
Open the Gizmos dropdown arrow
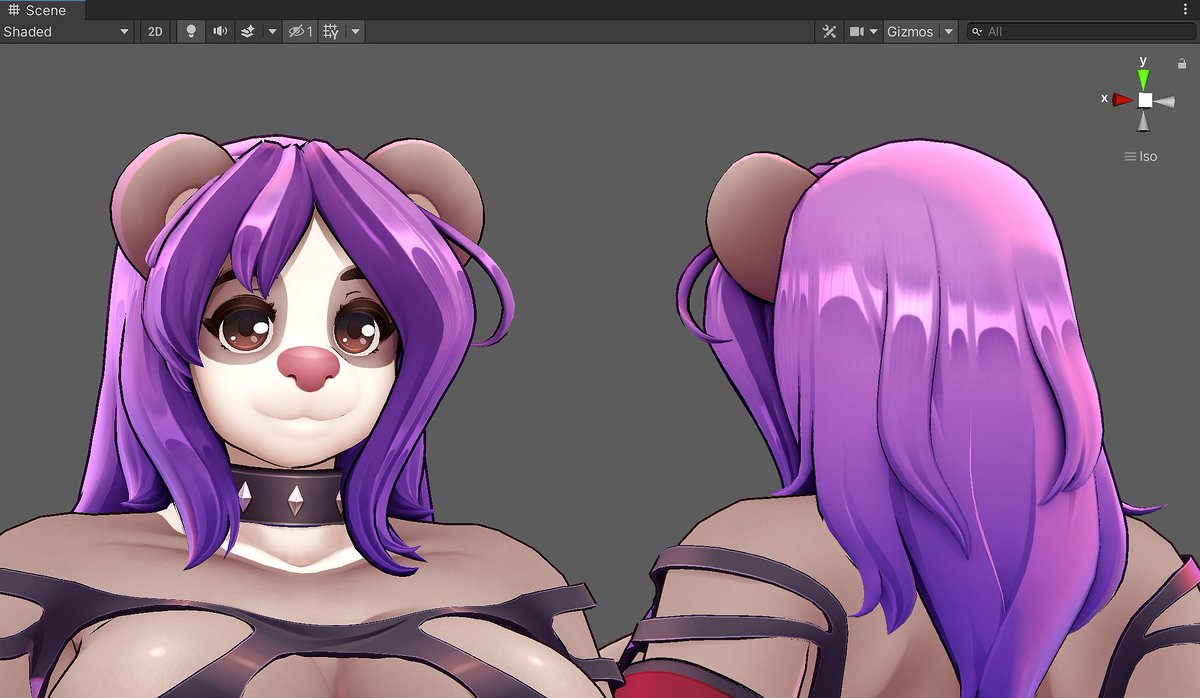pos(948,32)
